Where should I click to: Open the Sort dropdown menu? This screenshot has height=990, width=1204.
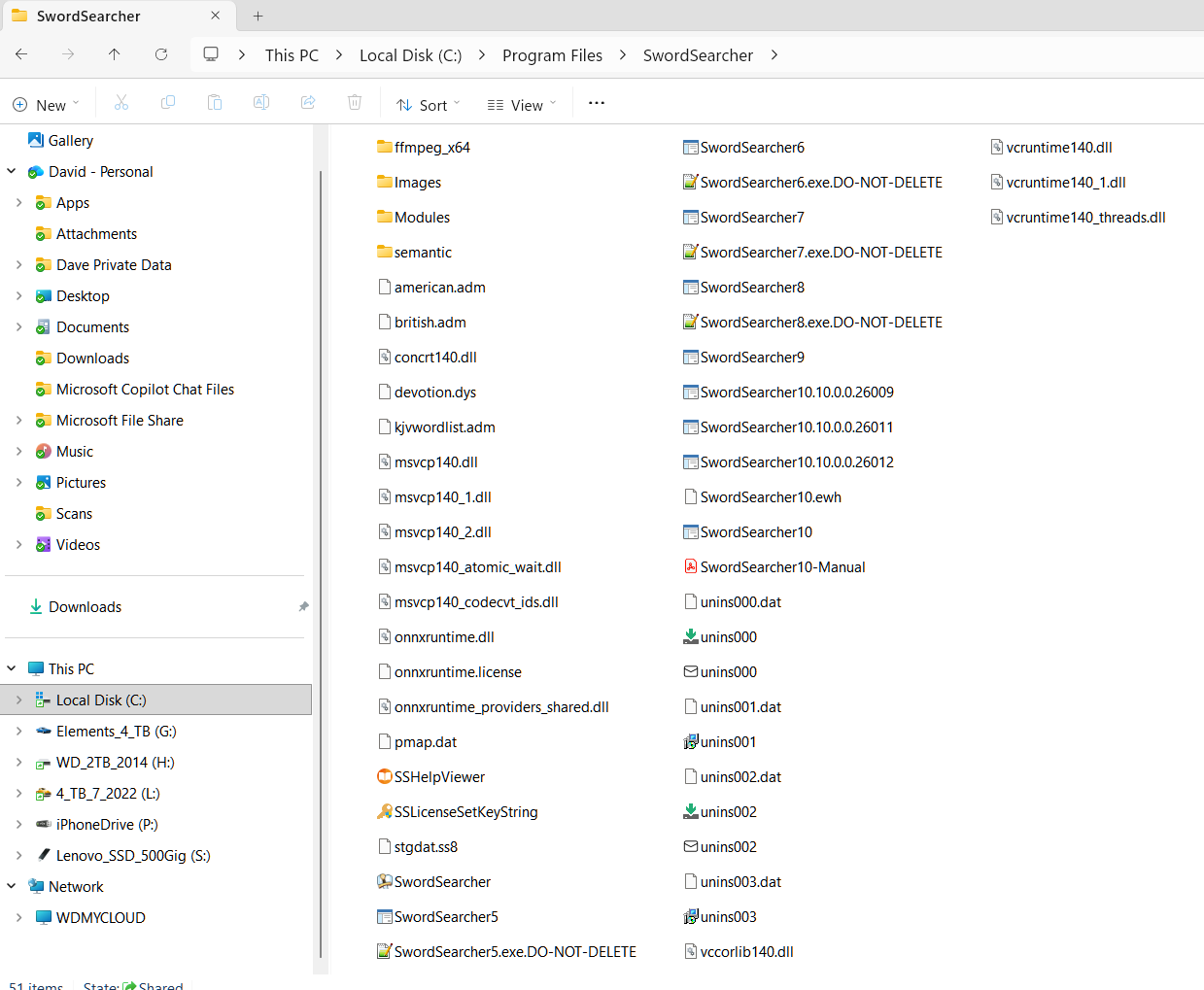coord(429,104)
